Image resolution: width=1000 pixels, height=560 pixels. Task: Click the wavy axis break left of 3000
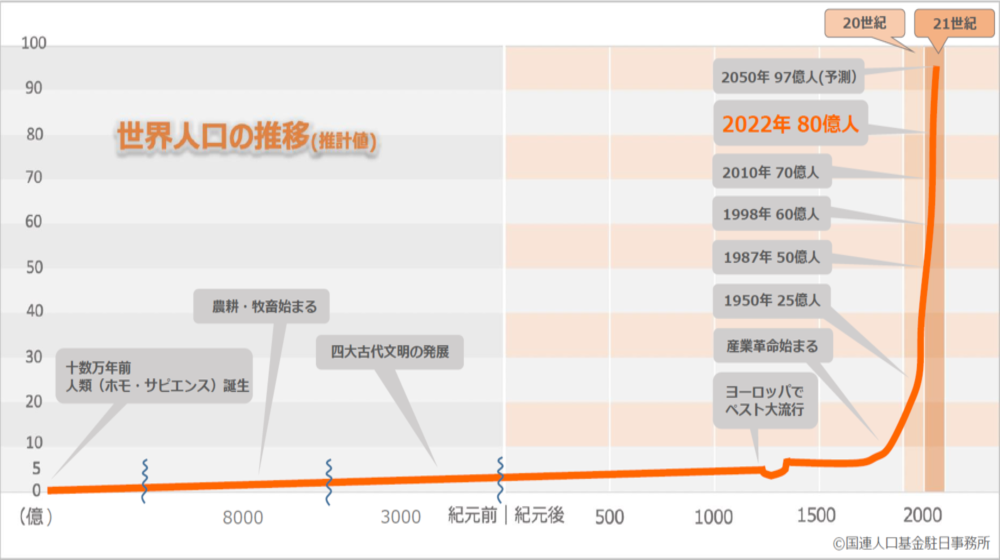tap(328, 482)
